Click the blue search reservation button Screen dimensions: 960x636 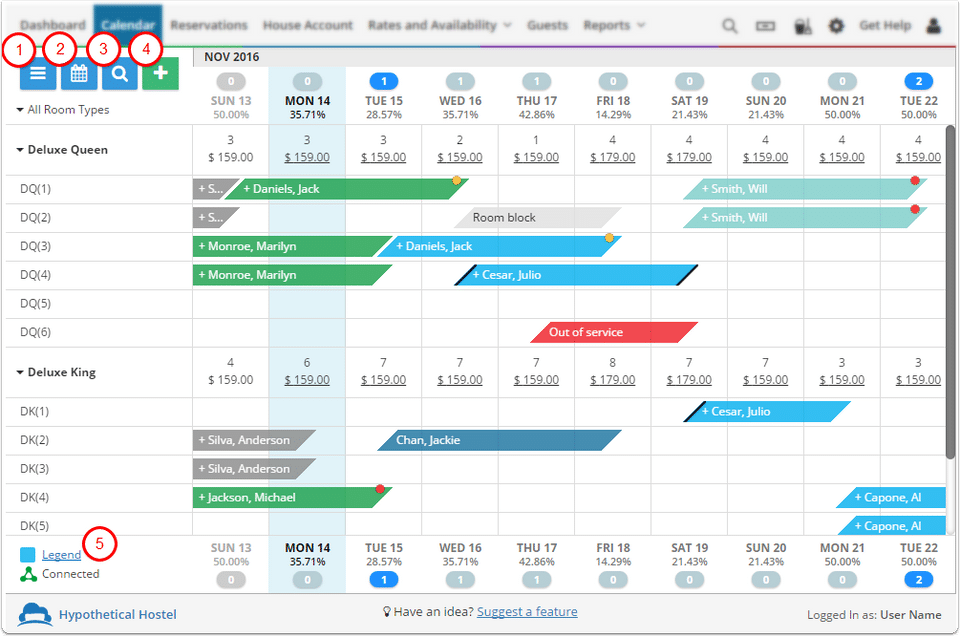(120, 74)
